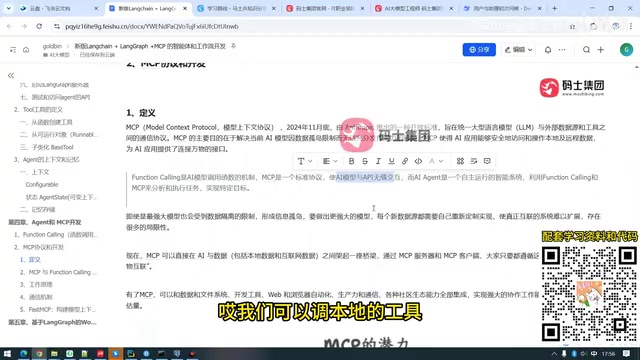Apply italic formatting in floating toolbar

(378, 161)
